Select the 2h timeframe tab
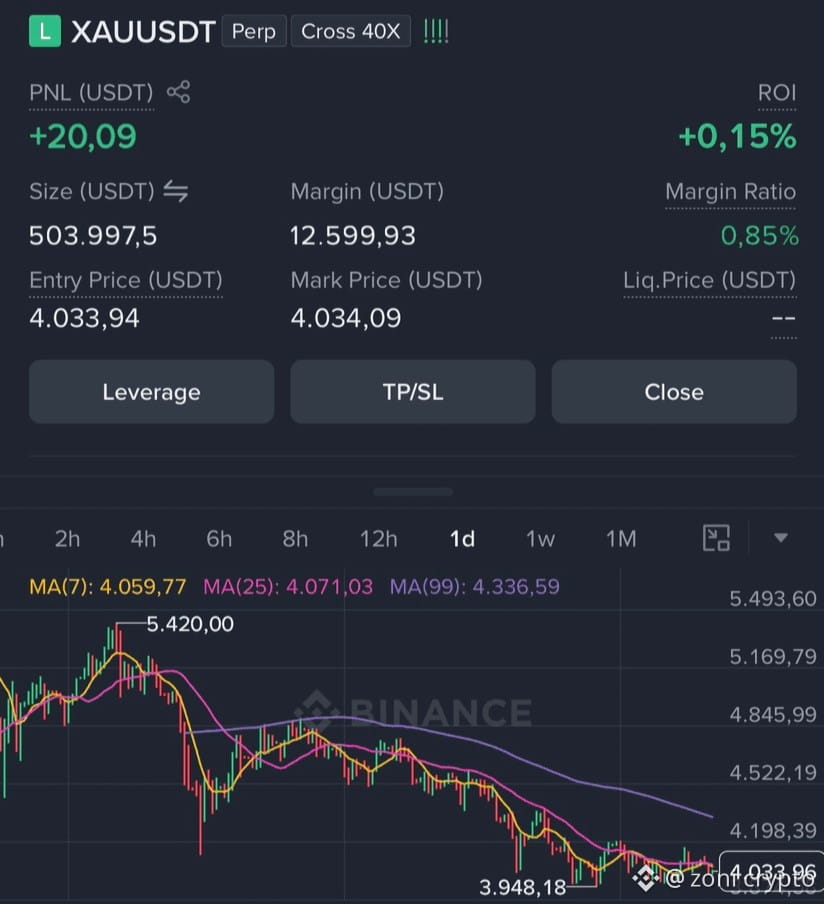The height and width of the screenshot is (904, 824). pos(67,539)
